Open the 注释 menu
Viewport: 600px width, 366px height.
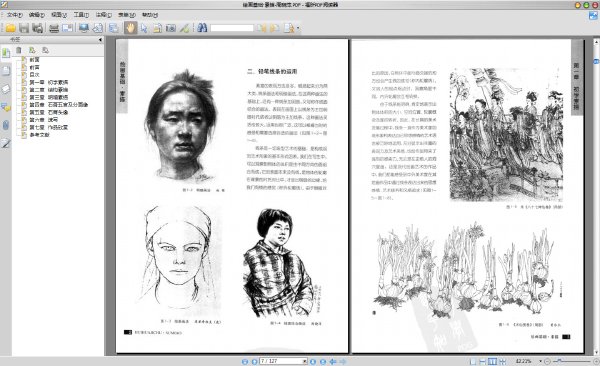[x=103, y=15]
